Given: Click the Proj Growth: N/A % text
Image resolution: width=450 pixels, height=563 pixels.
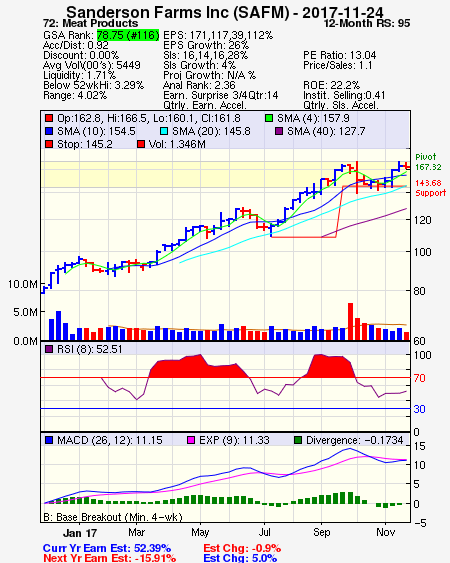Looking at the screenshot, I should 209,75.
